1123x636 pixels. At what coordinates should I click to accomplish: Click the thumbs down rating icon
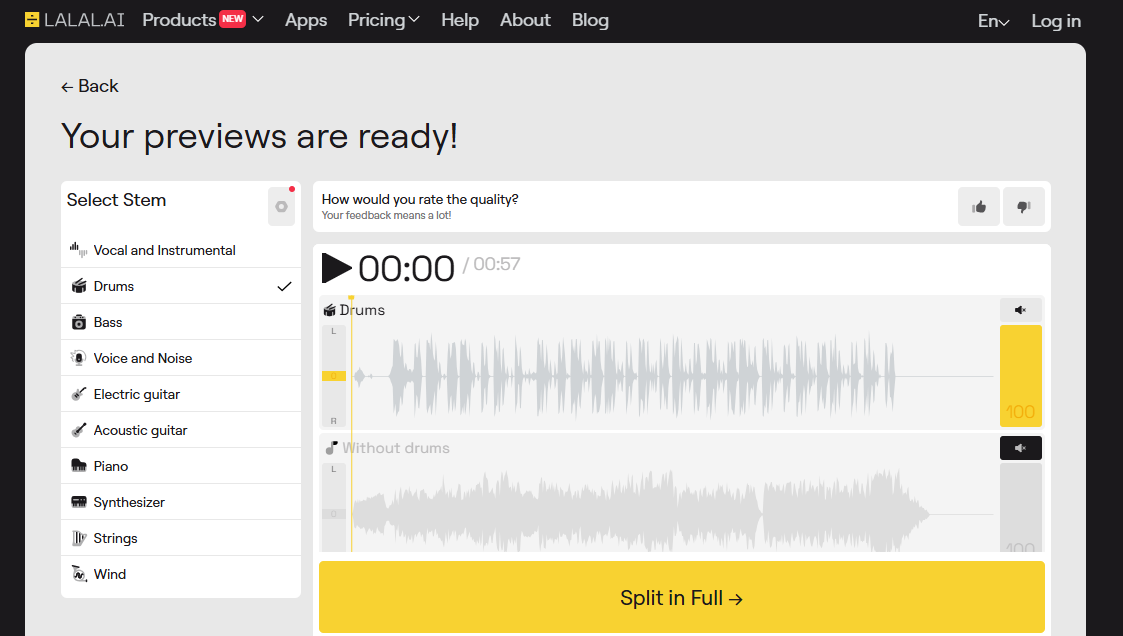click(1023, 207)
